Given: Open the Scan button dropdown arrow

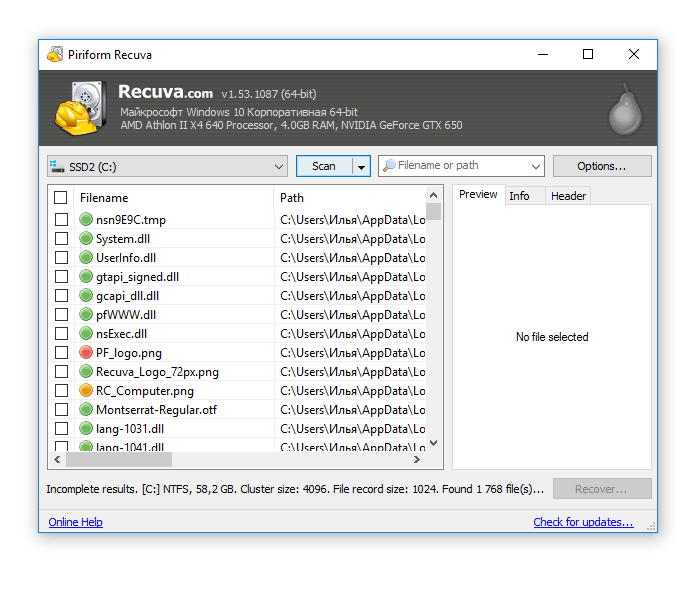Looking at the screenshot, I should 362,167.
